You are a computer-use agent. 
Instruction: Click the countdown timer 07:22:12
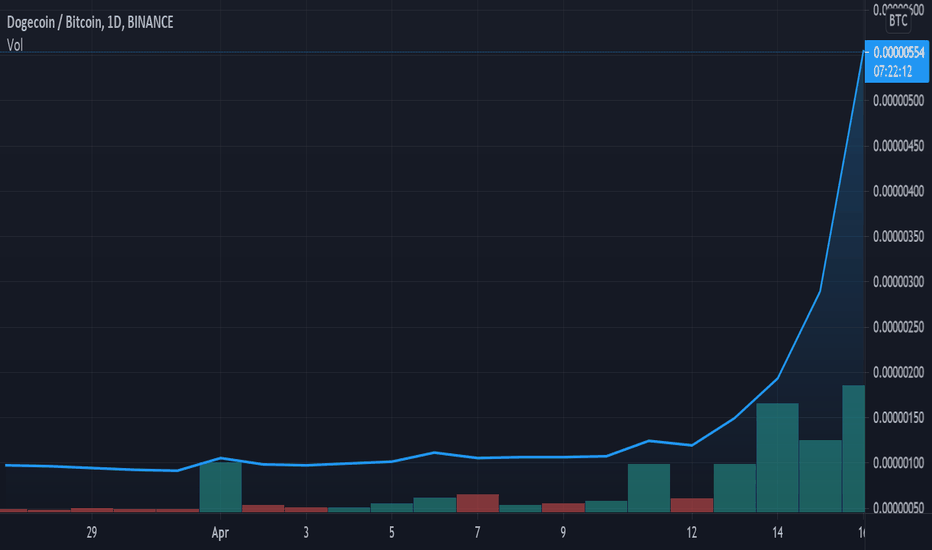coord(893,71)
